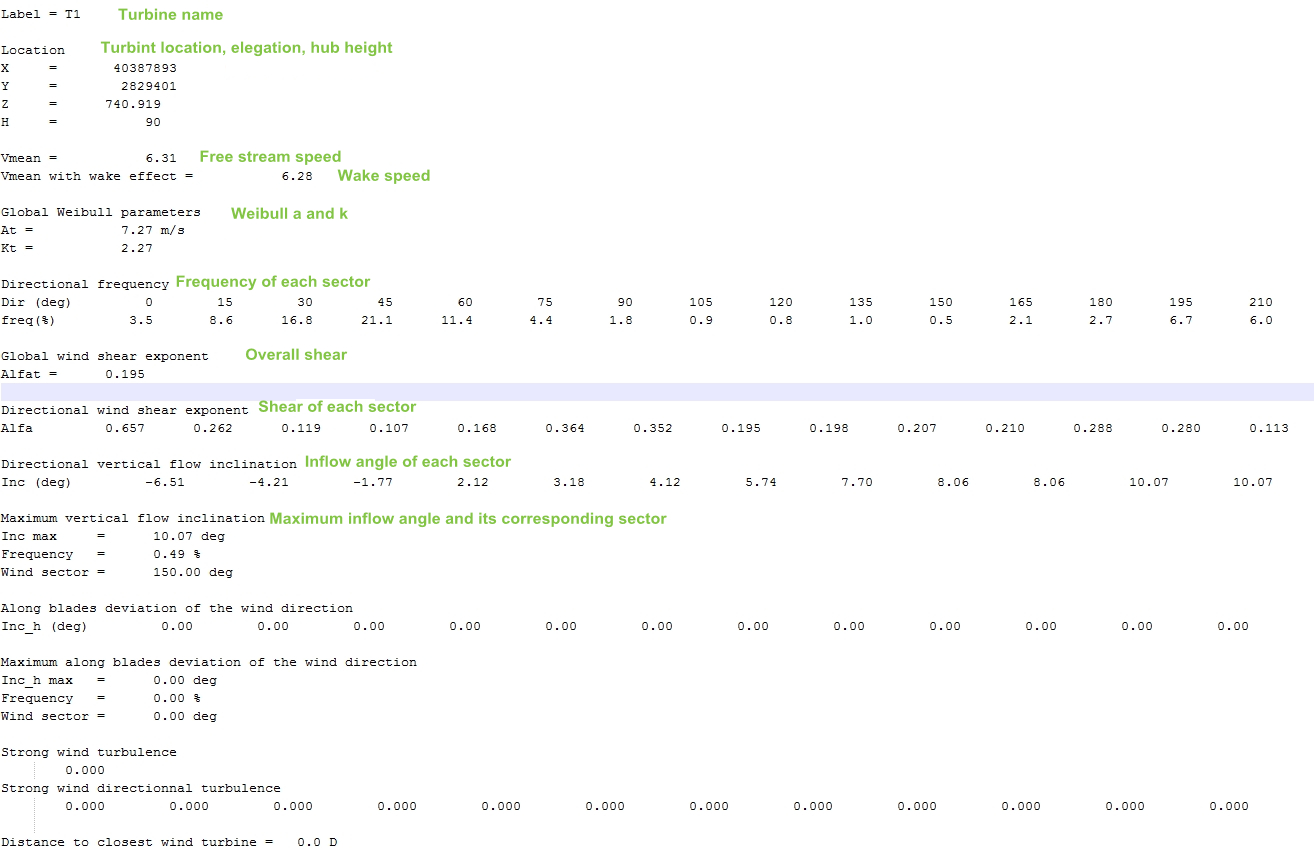Viewport: 1314px width, 857px height.
Task: Select frequency value 8.6
Action: pos(221,320)
